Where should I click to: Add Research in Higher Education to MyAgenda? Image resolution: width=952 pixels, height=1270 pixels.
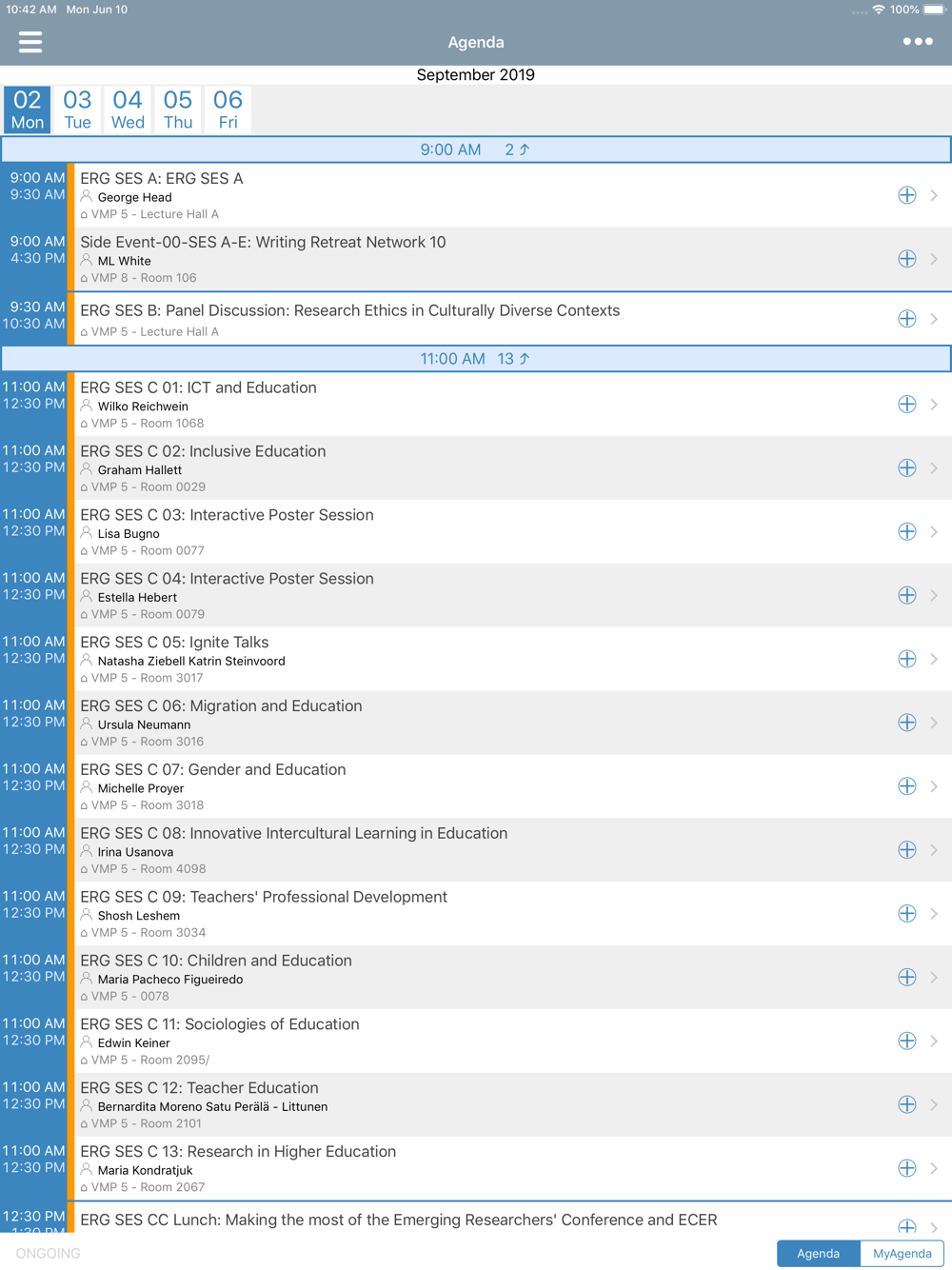[907, 1169]
